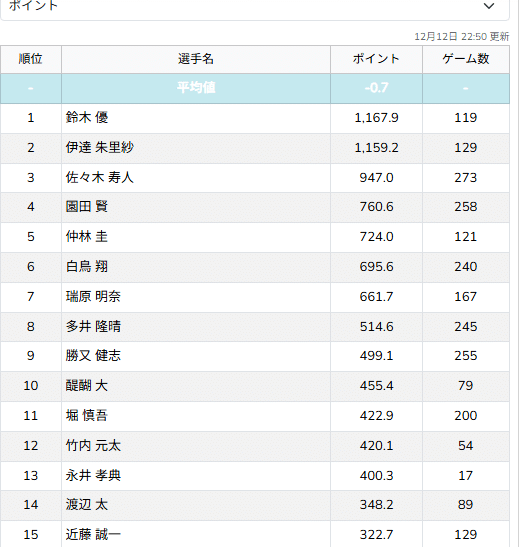
Task: Click the points value 499.1
Action: tap(376, 356)
